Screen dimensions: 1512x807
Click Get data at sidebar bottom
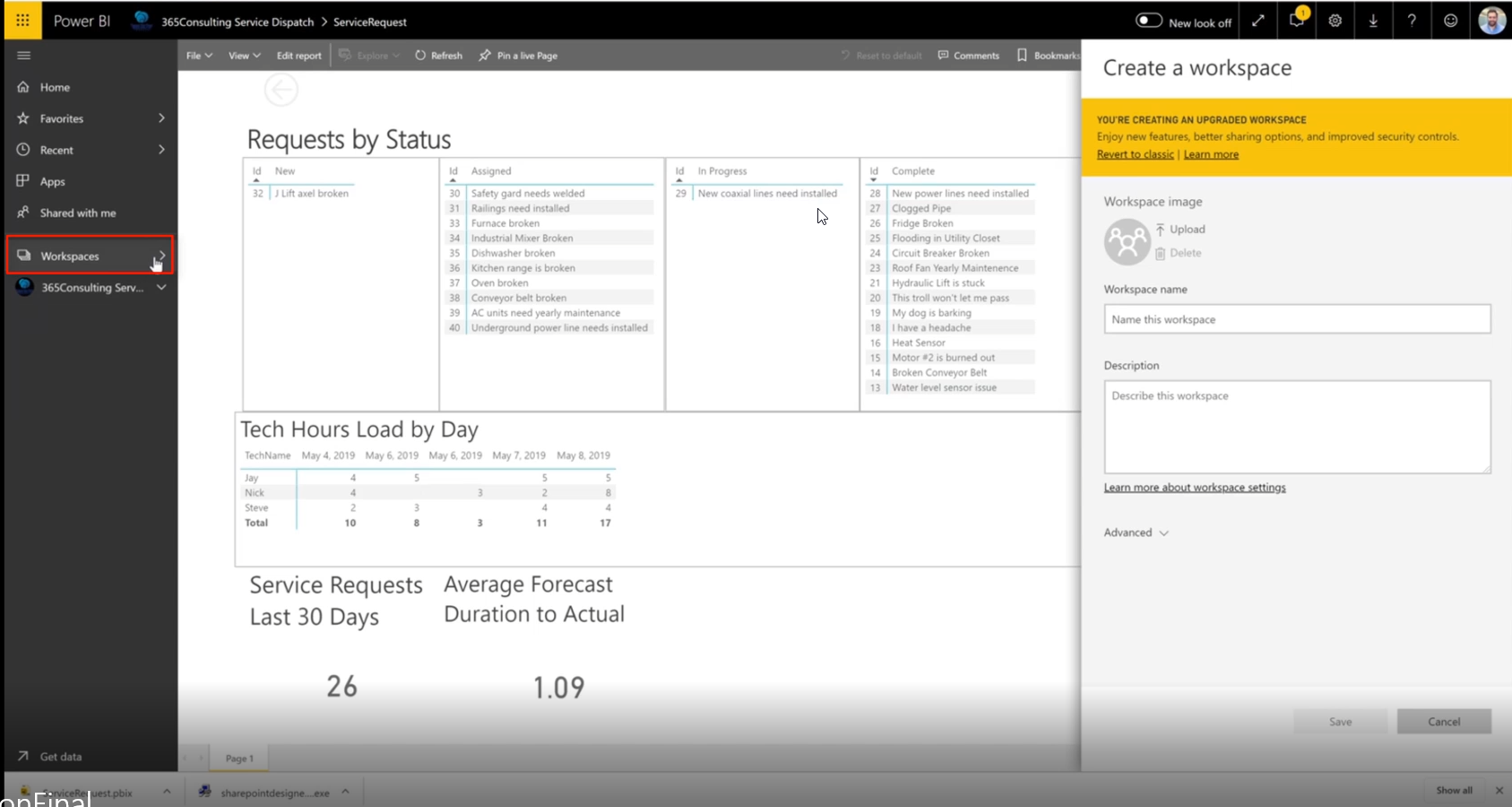[60, 757]
